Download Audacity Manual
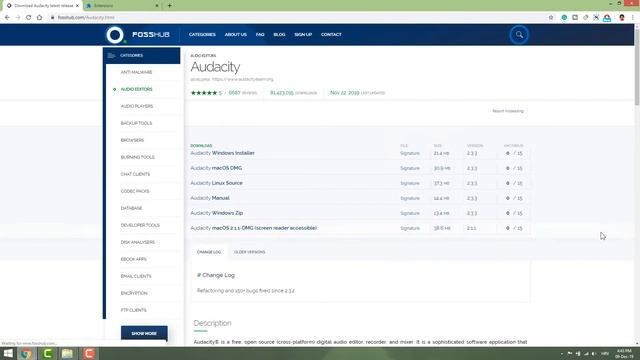This screenshot has width=640, height=360. (210, 198)
